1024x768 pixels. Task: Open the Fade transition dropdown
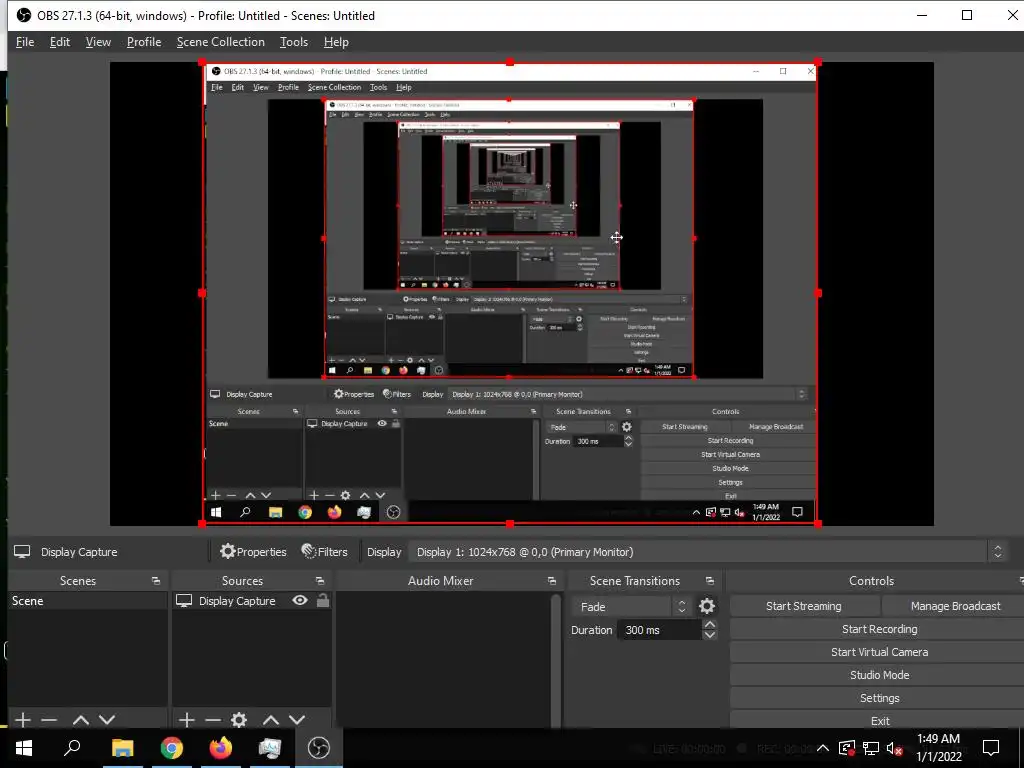[631, 607]
